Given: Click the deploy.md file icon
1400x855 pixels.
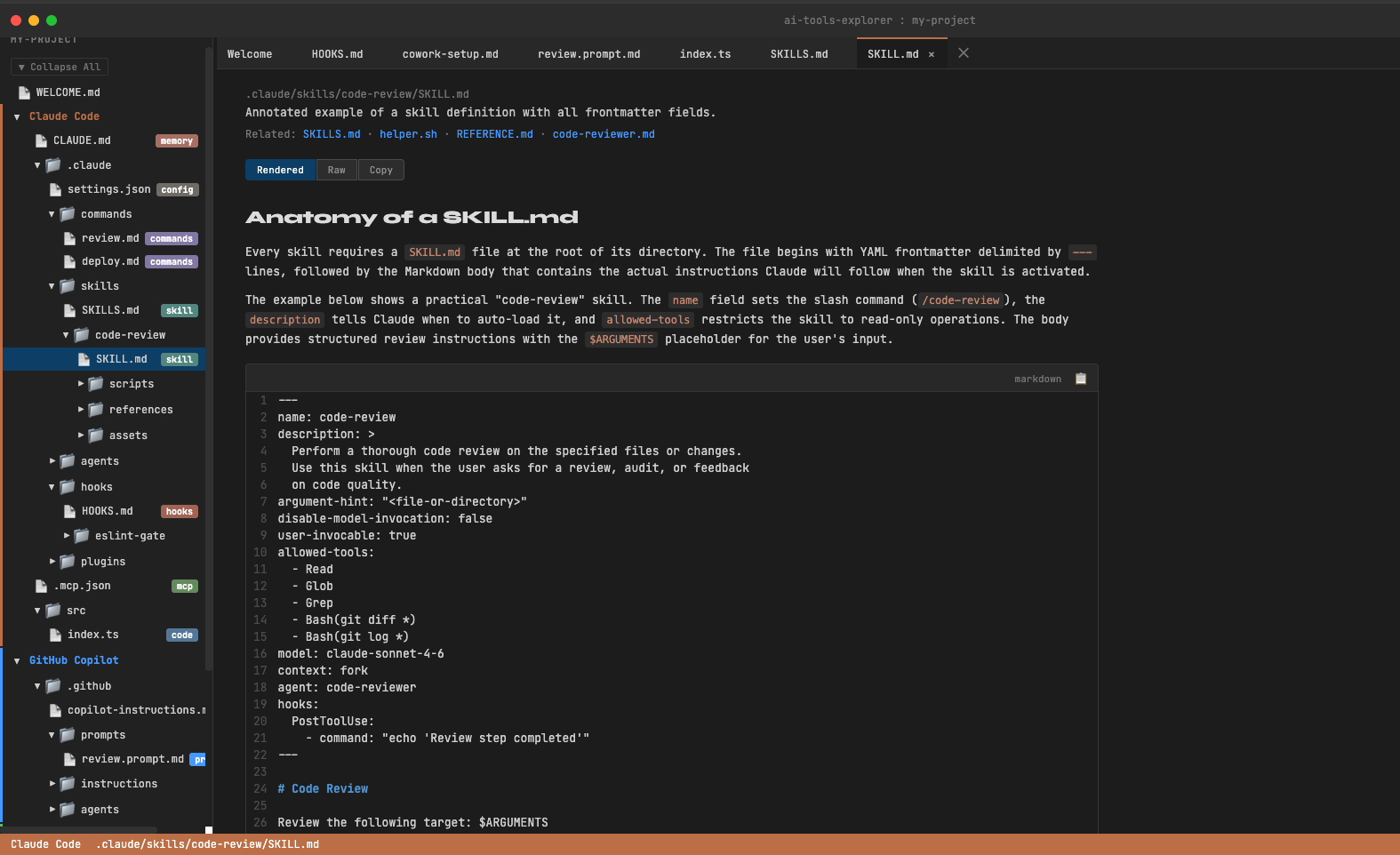Looking at the screenshot, I should tap(69, 261).
